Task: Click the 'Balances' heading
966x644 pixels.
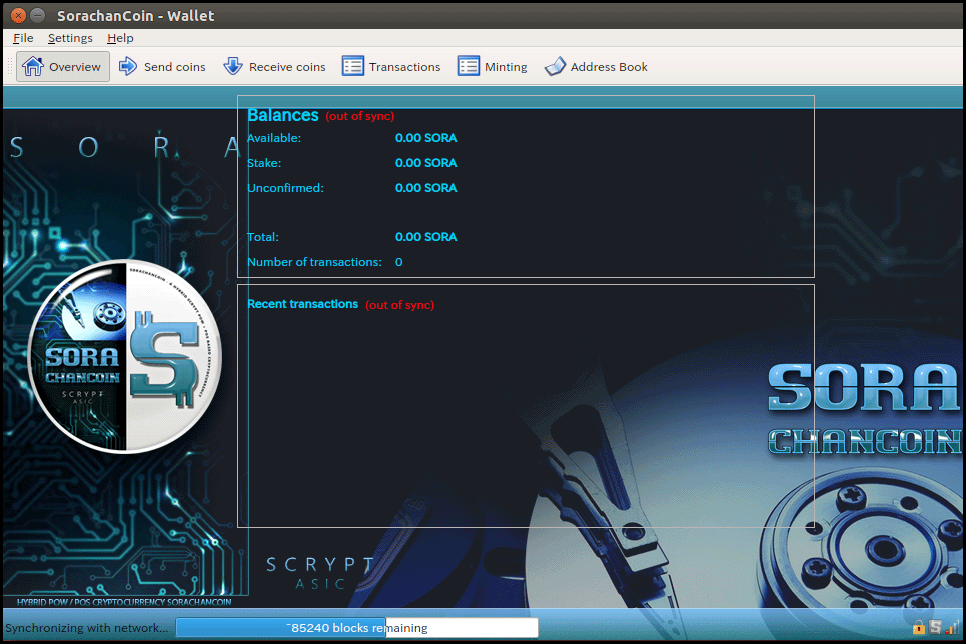Action: 283,115
